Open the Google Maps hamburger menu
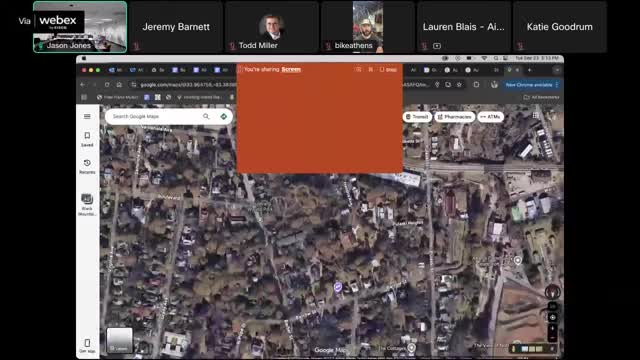Screen dimensions: 640x360 [87, 116]
